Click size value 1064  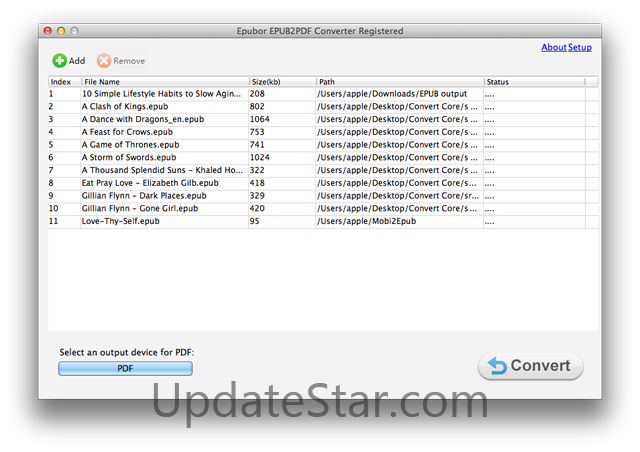[x=260, y=119]
